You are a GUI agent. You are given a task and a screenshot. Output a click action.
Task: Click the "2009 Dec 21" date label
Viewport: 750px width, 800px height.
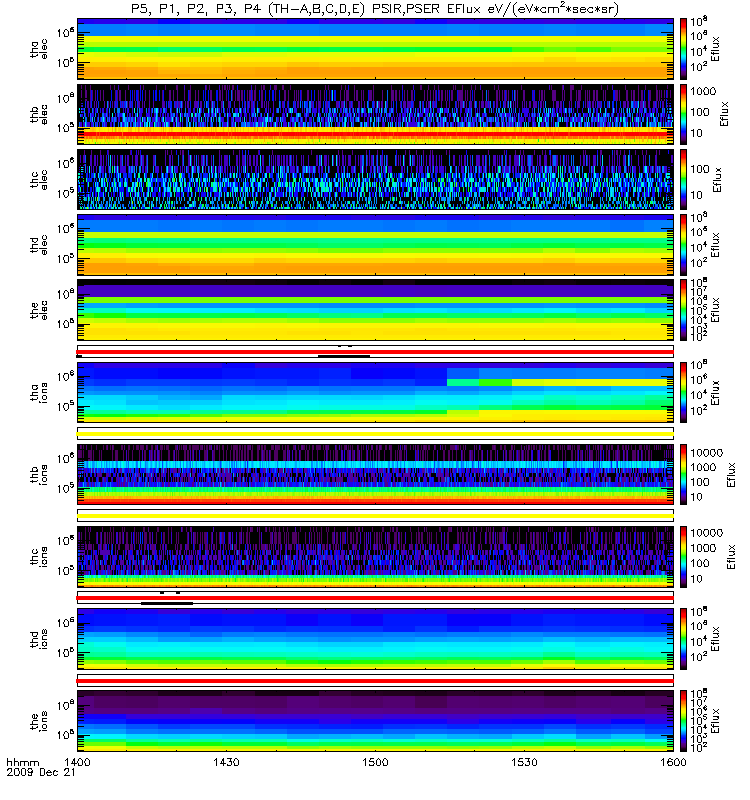[41, 772]
